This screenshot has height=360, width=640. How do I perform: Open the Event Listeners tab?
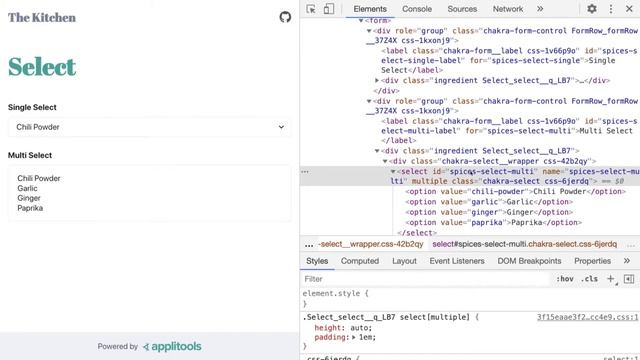[457, 261]
